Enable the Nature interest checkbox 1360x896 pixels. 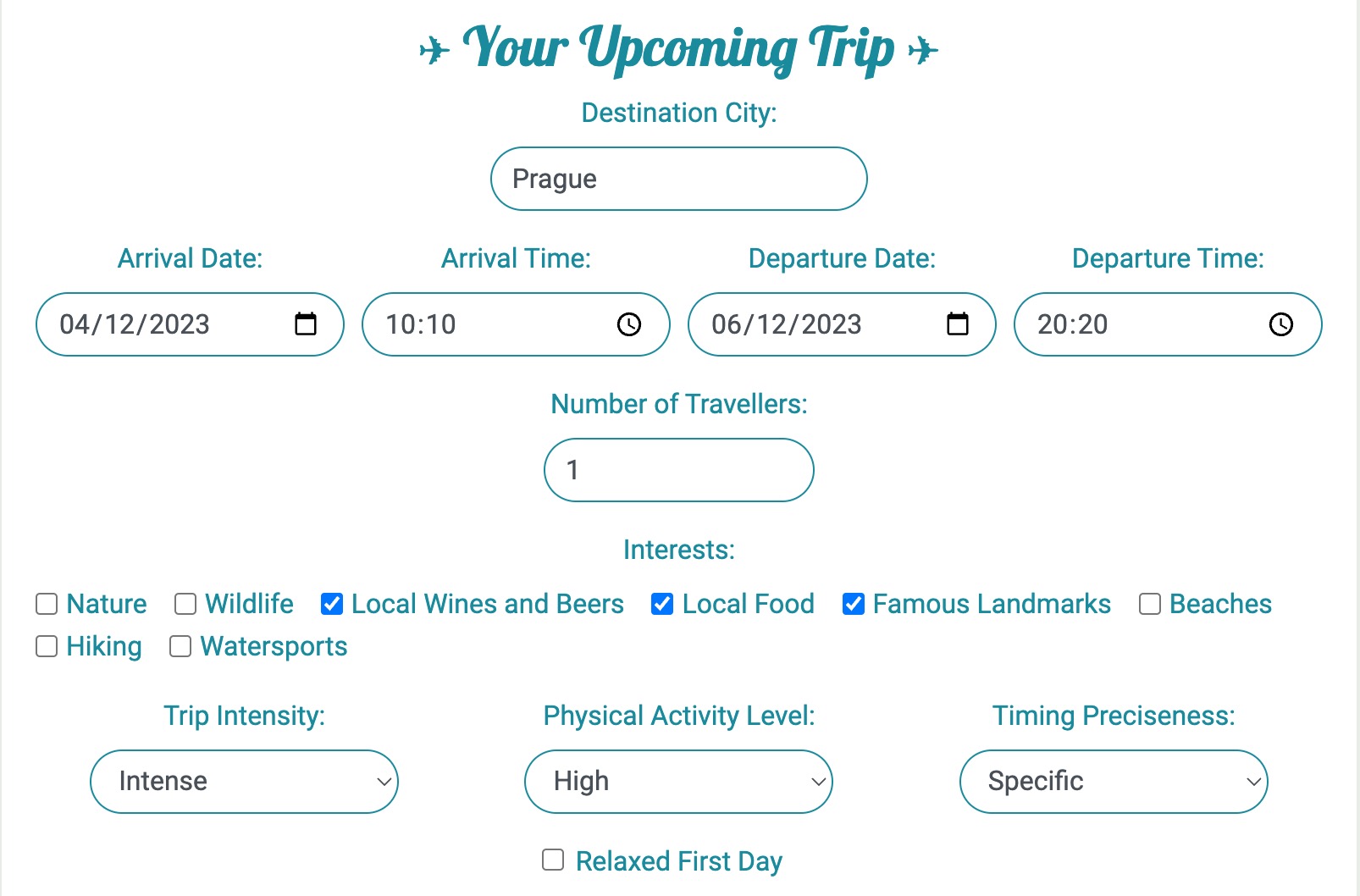(x=47, y=604)
